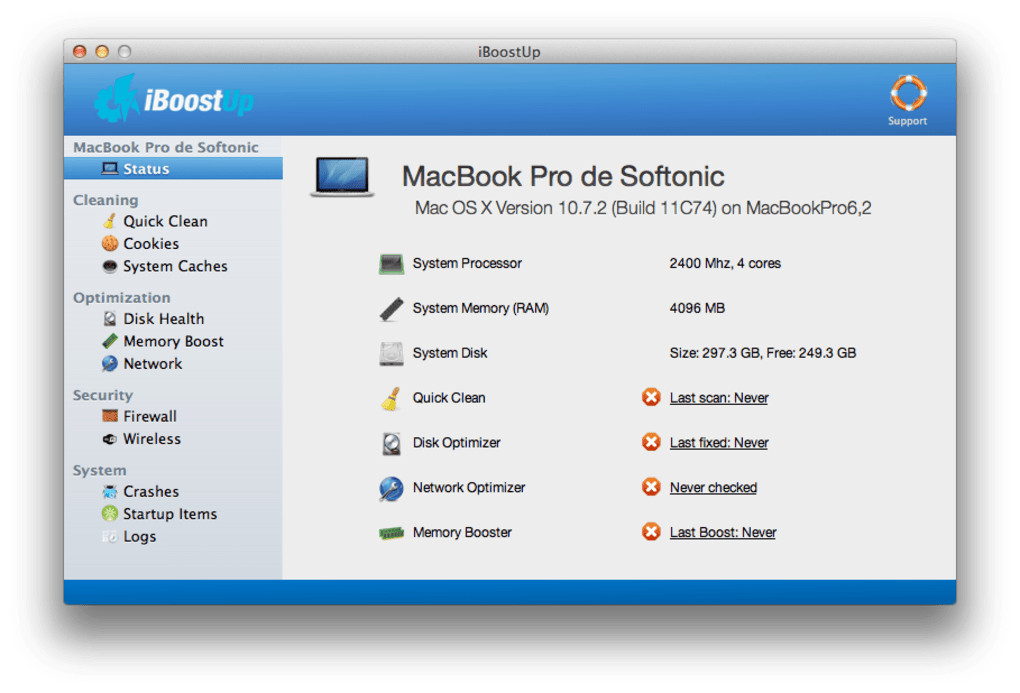
Task: Click the iBoostUp logo in header
Action: (x=174, y=99)
